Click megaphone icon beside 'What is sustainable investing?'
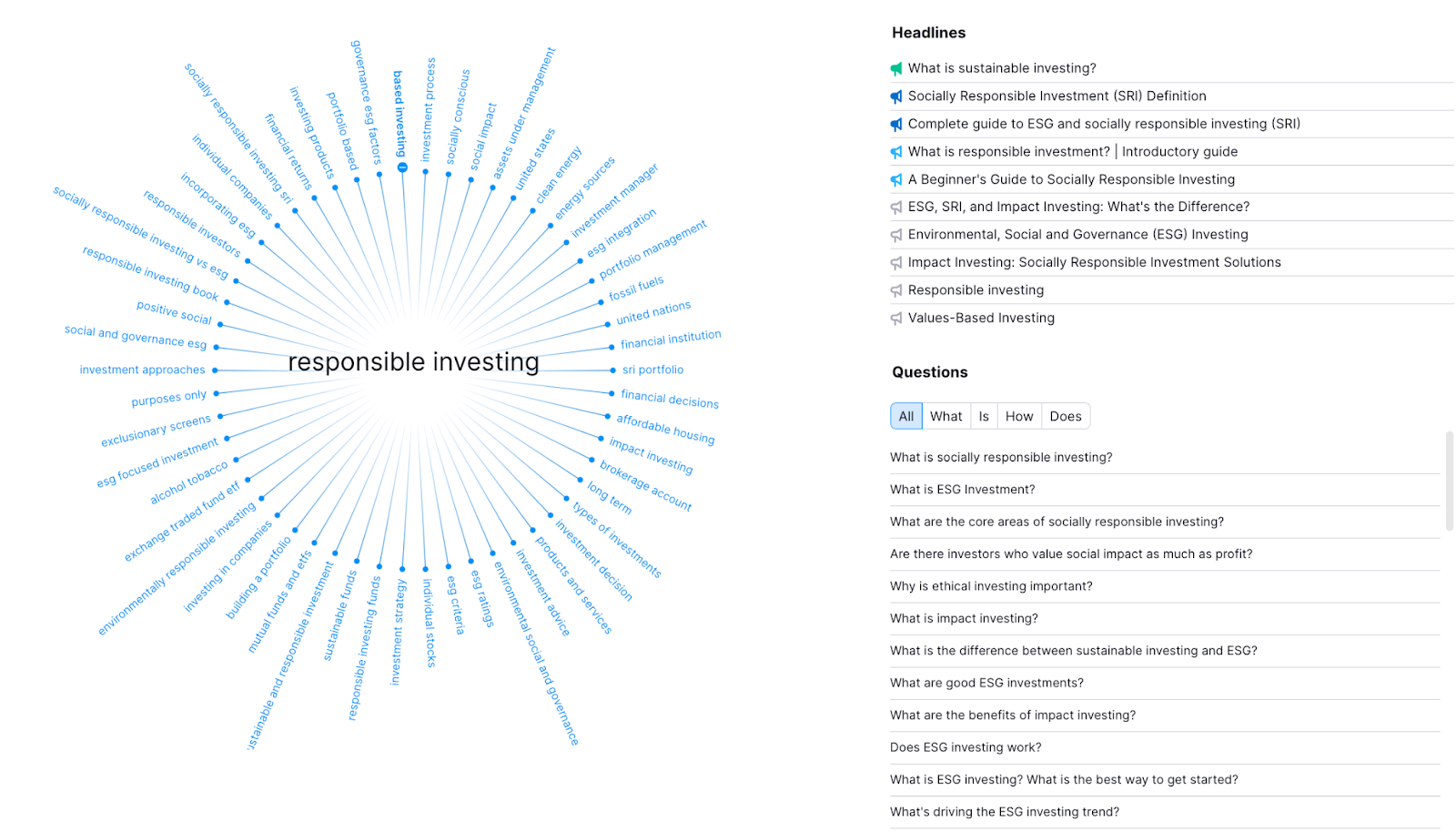 tap(896, 68)
